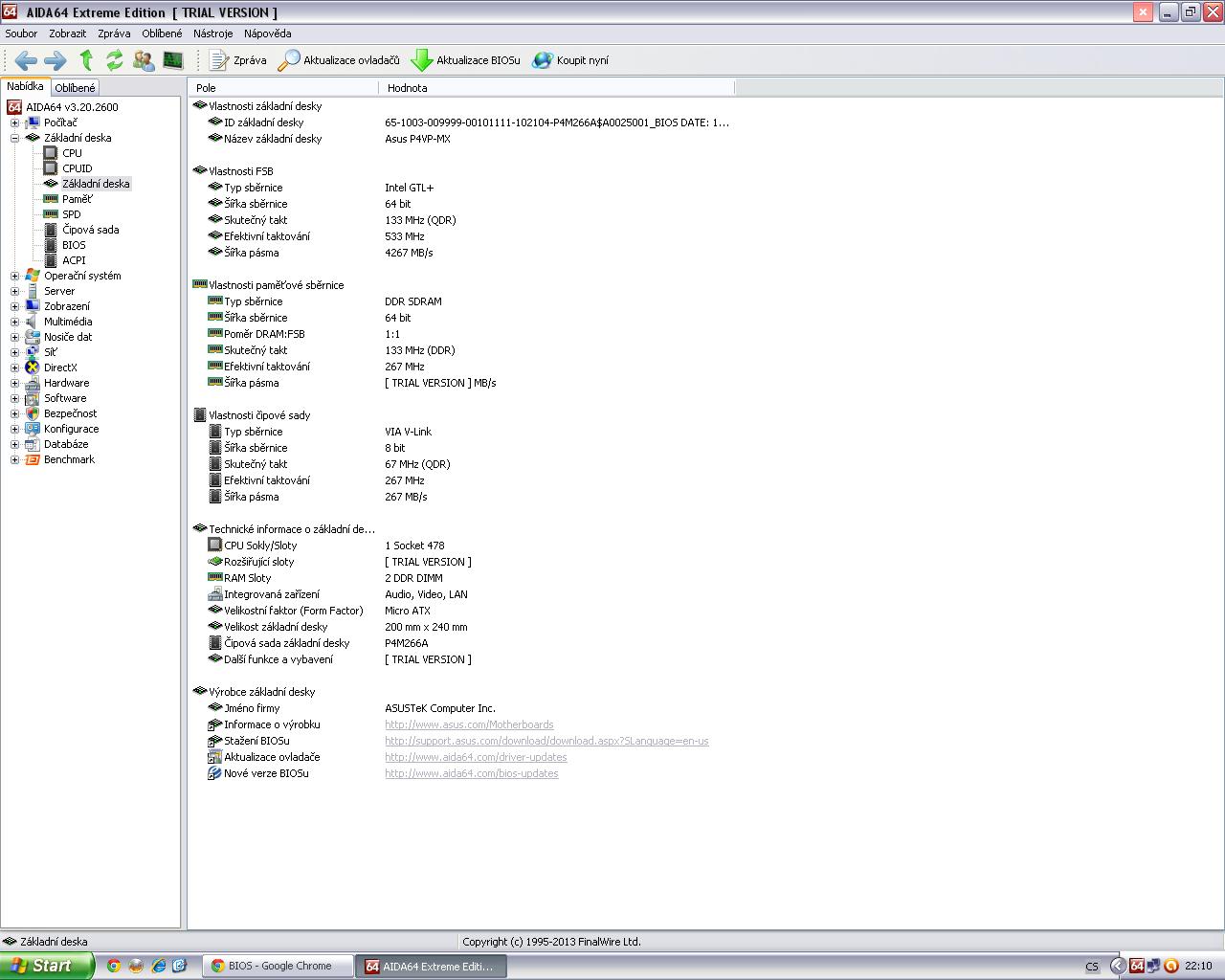Select the CPU Sokly/Sloty row
This screenshot has height=980, width=1225.
point(461,546)
